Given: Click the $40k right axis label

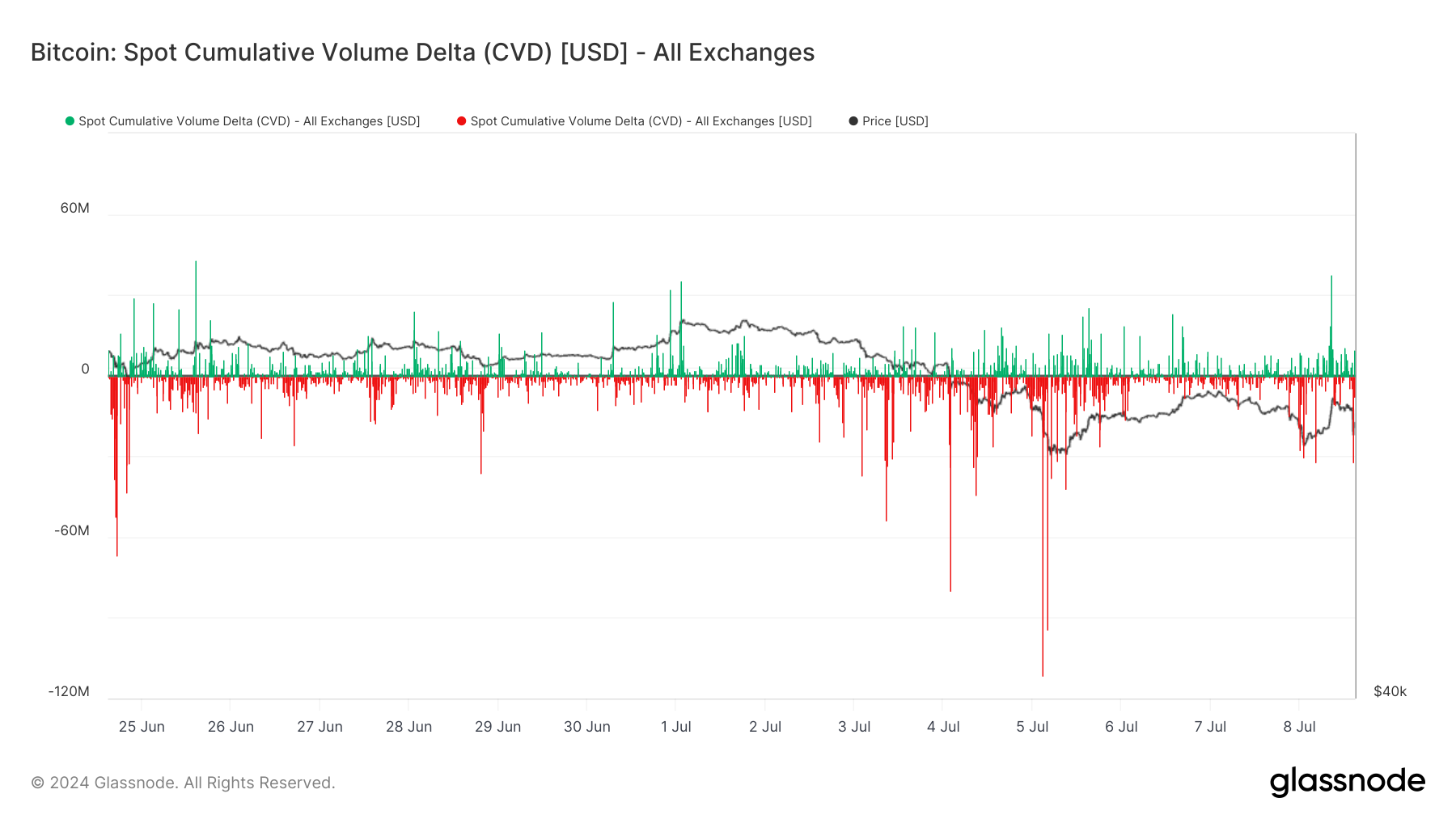Looking at the screenshot, I should [x=1390, y=692].
